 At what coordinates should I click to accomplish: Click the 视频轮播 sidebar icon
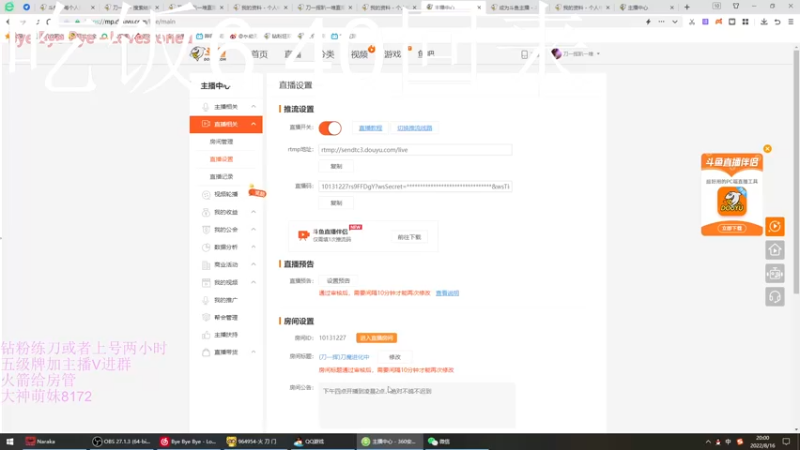click(x=206, y=194)
